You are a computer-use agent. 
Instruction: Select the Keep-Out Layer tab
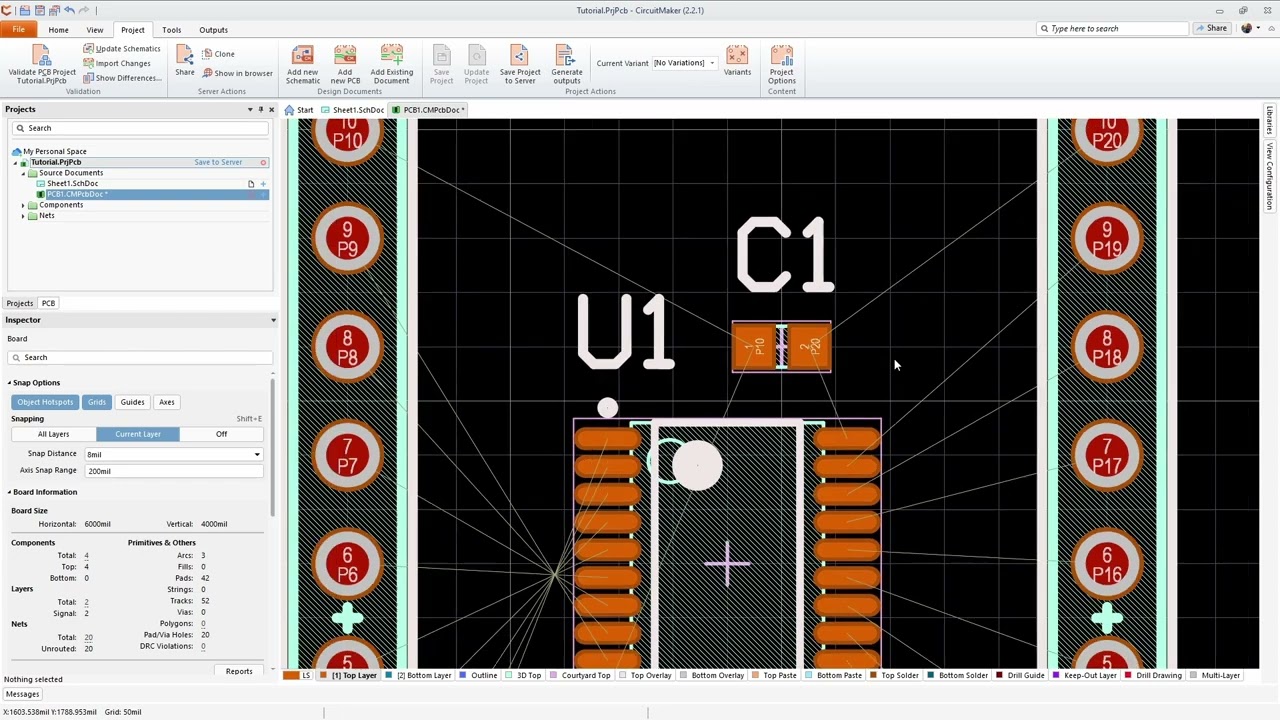[1084, 676]
